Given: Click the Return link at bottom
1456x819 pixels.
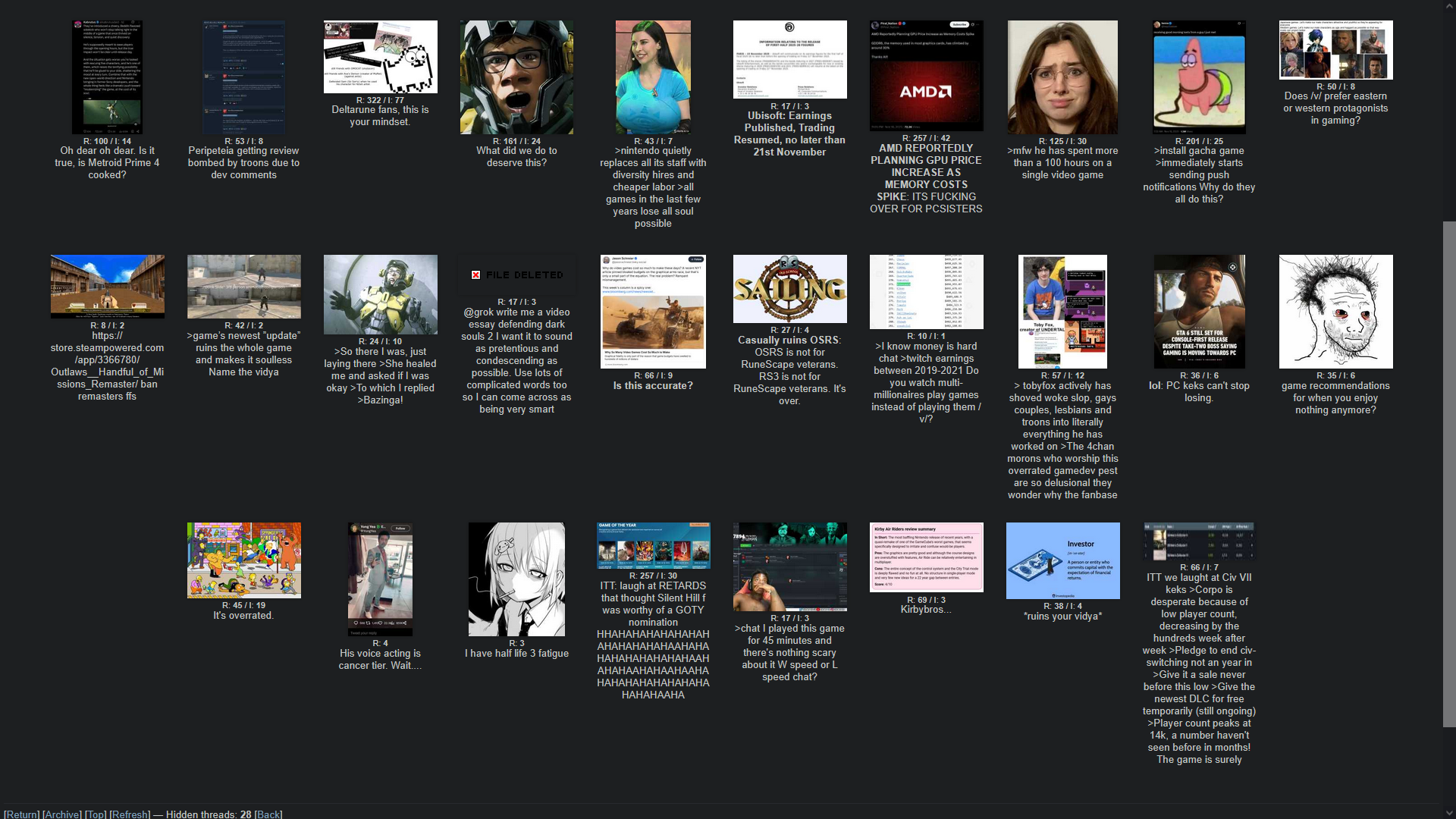Looking at the screenshot, I should (22, 814).
